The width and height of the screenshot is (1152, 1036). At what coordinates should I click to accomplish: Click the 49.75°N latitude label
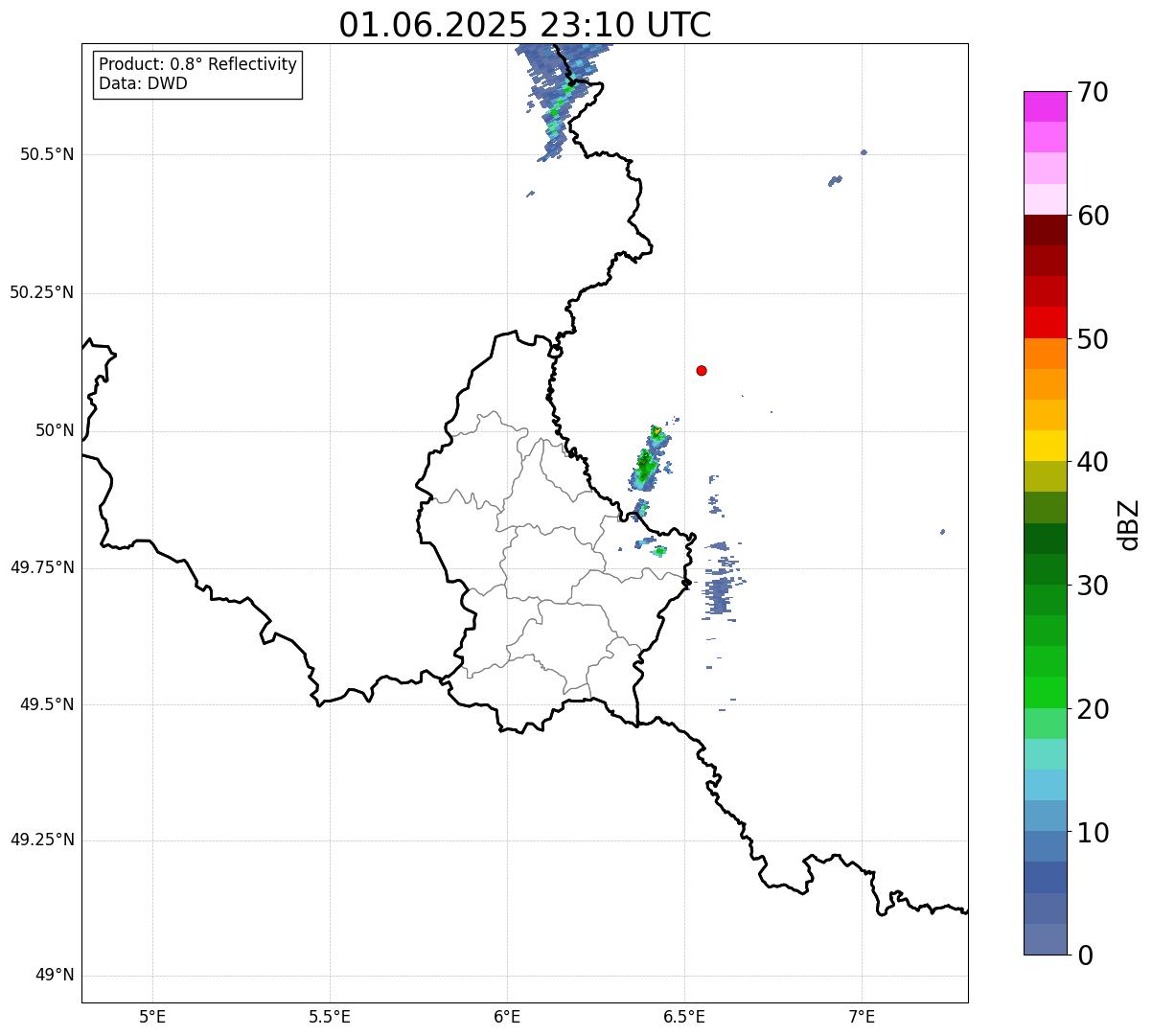[x=42, y=567]
